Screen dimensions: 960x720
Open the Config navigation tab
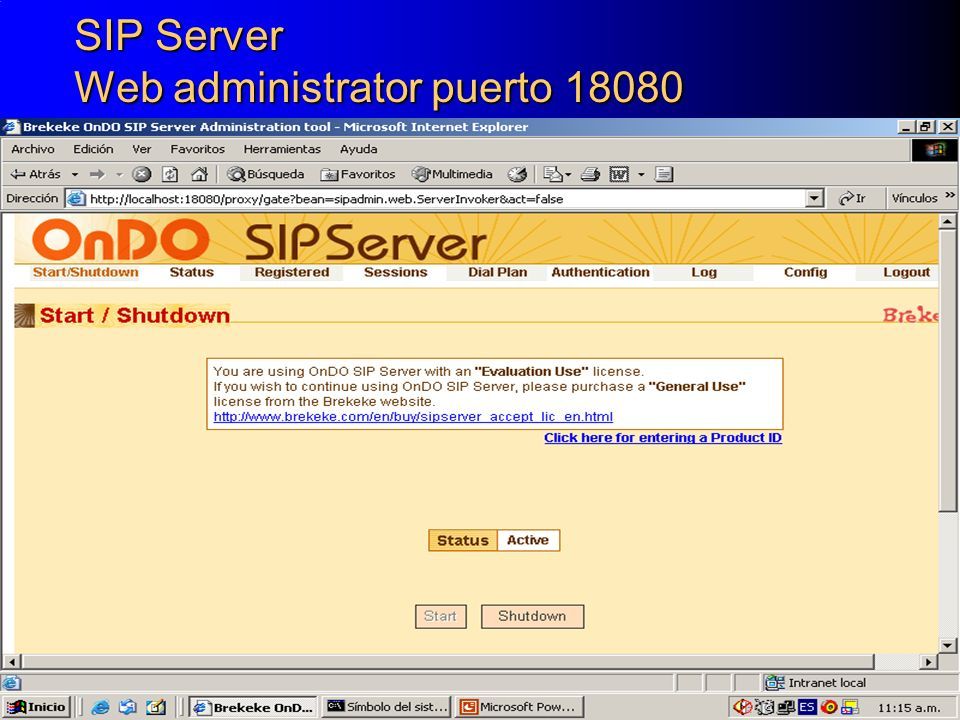pyautogui.click(x=806, y=272)
